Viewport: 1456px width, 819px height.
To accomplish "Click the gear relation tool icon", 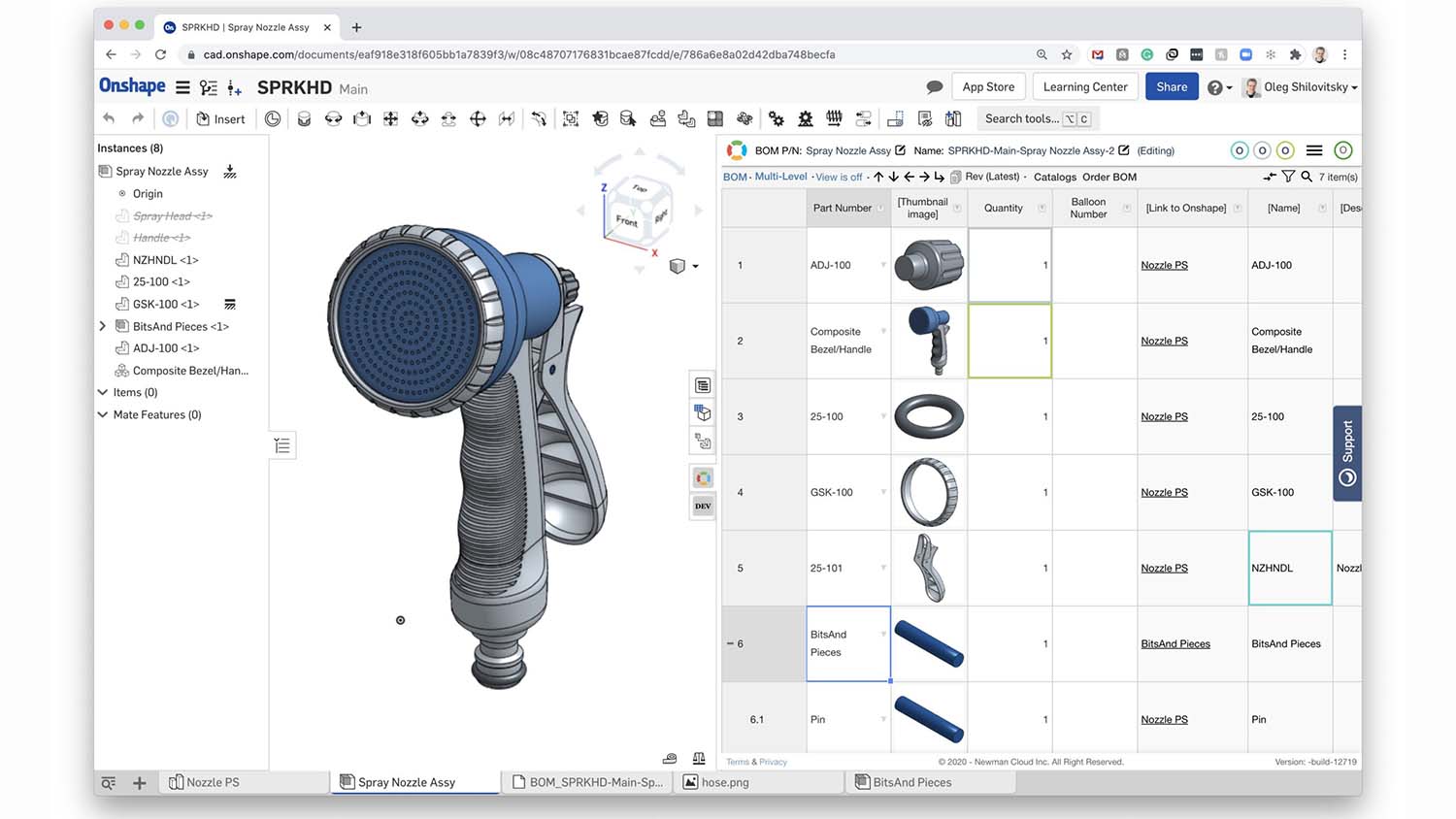I will [x=776, y=119].
